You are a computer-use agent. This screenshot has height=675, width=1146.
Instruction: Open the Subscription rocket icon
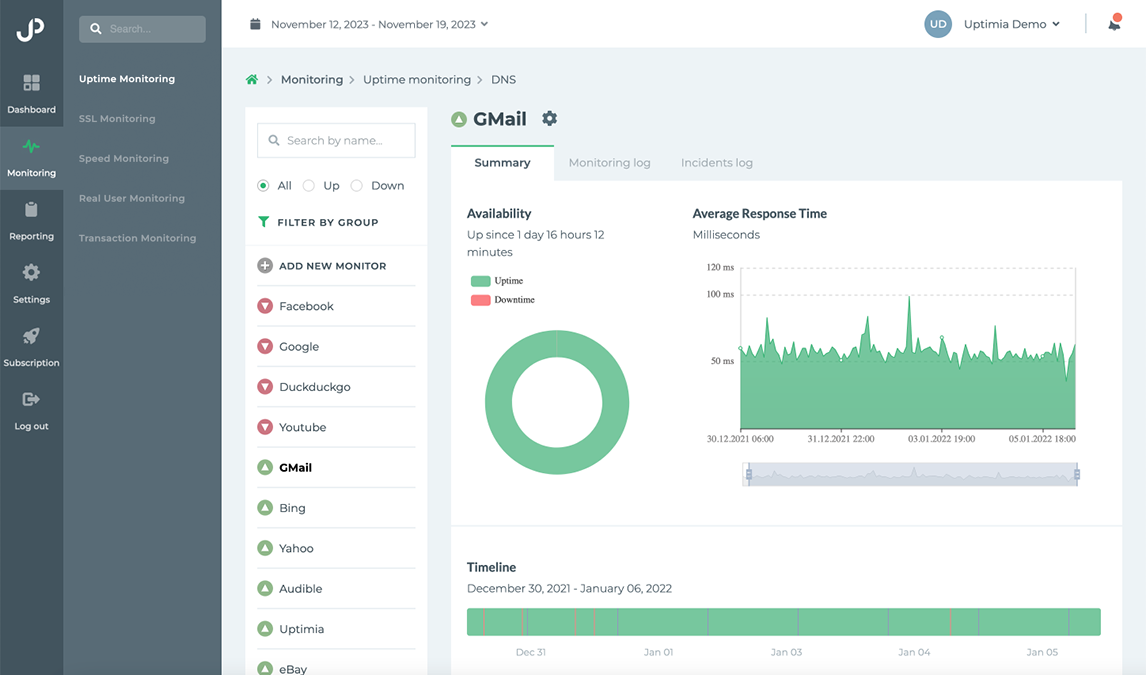pyautogui.click(x=31, y=336)
